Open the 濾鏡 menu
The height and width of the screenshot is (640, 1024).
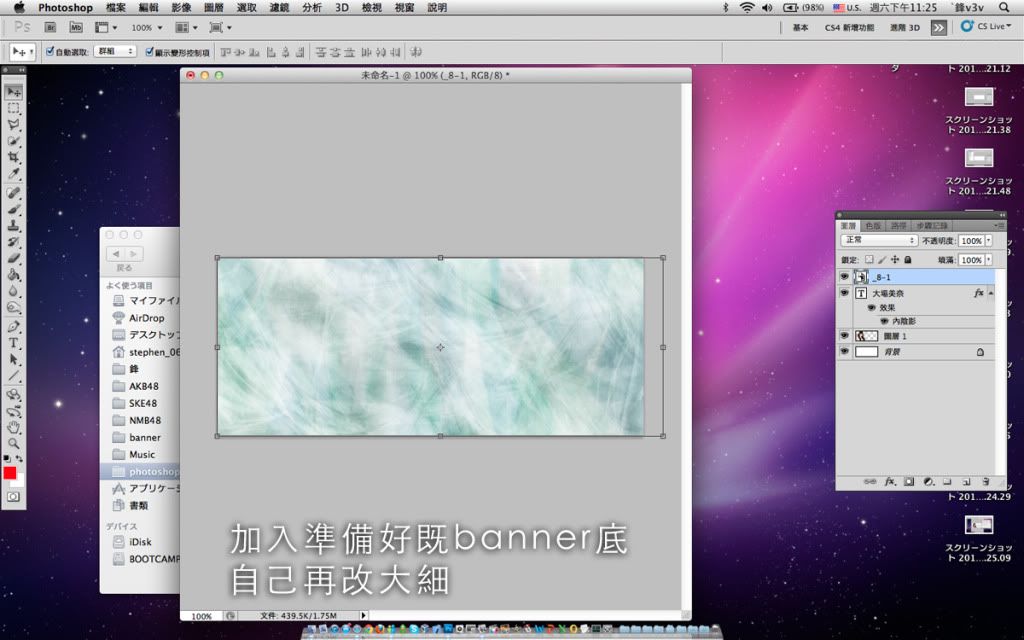(x=279, y=7)
